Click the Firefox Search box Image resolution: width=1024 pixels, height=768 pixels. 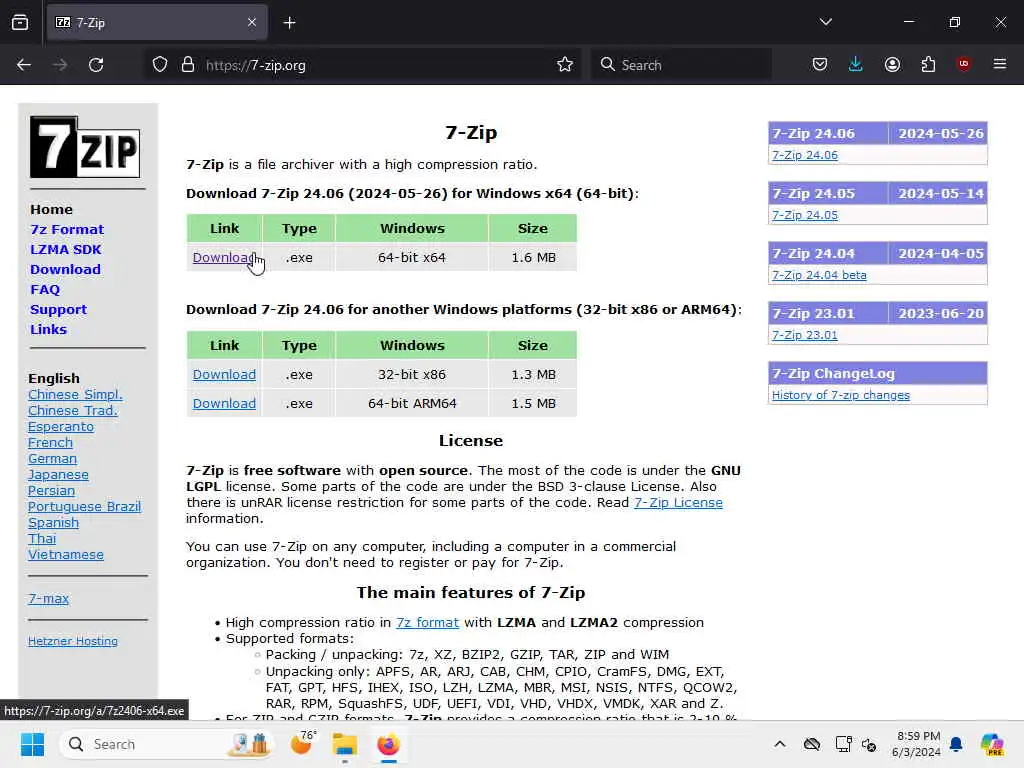(681, 65)
